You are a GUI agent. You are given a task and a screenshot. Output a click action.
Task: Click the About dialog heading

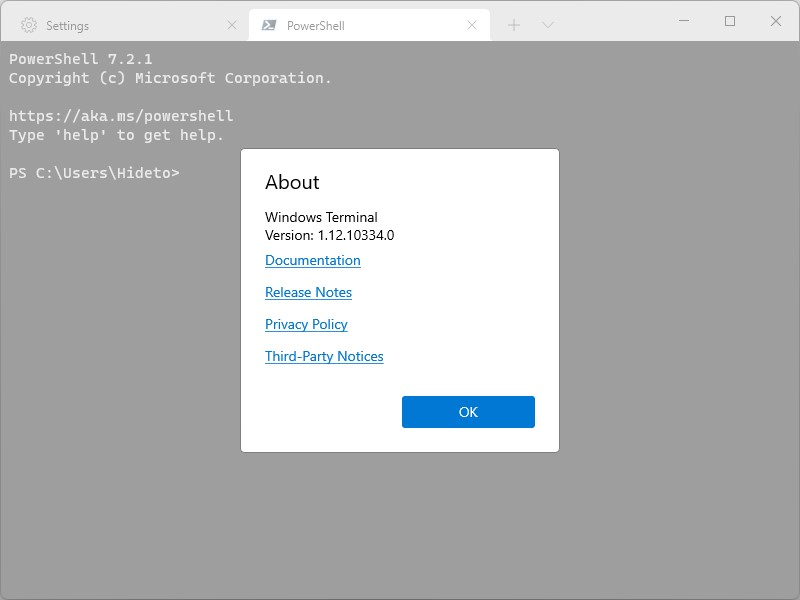coord(291,183)
